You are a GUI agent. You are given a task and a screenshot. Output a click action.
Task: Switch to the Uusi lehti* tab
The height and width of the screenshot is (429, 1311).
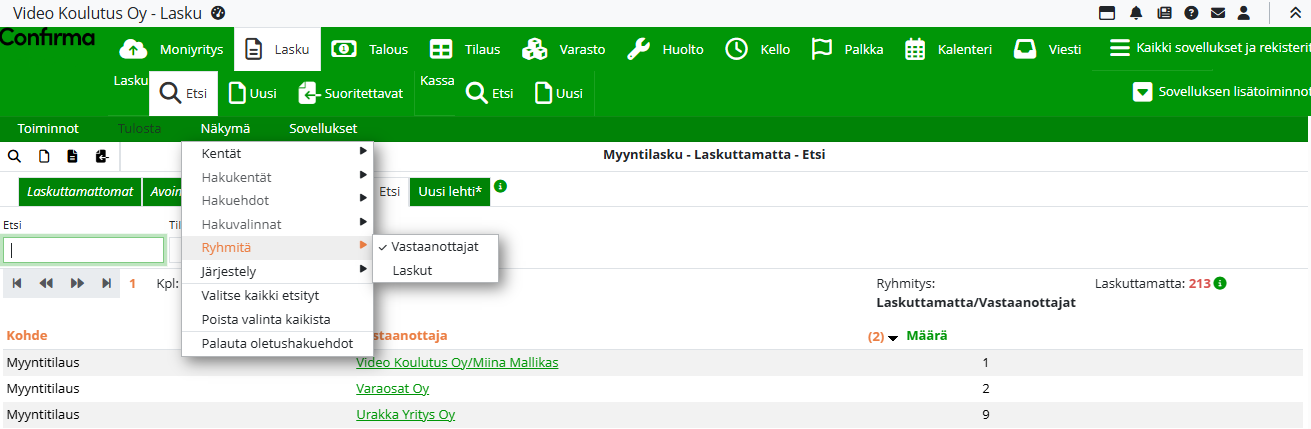click(449, 191)
